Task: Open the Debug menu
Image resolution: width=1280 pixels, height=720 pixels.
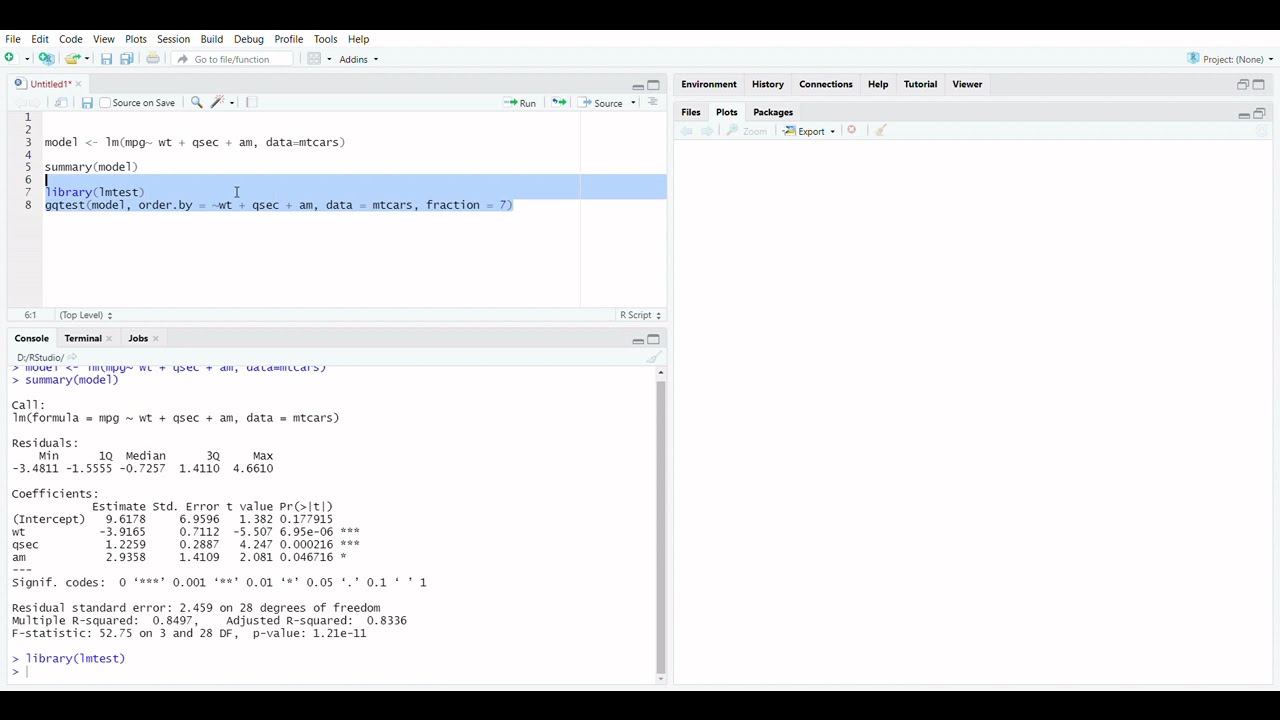Action: click(x=249, y=39)
